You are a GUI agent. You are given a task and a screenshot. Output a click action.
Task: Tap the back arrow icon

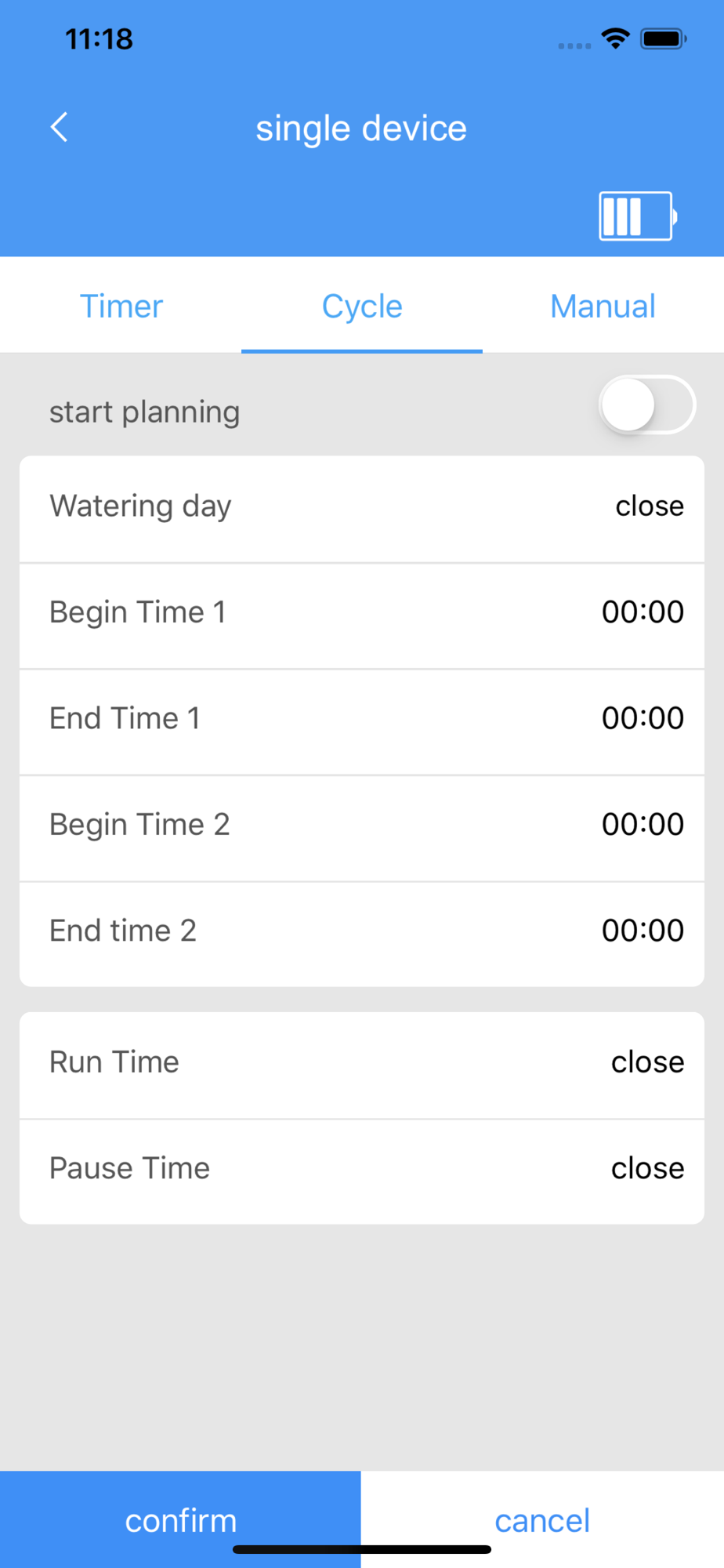pyautogui.click(x=59, y=127)
